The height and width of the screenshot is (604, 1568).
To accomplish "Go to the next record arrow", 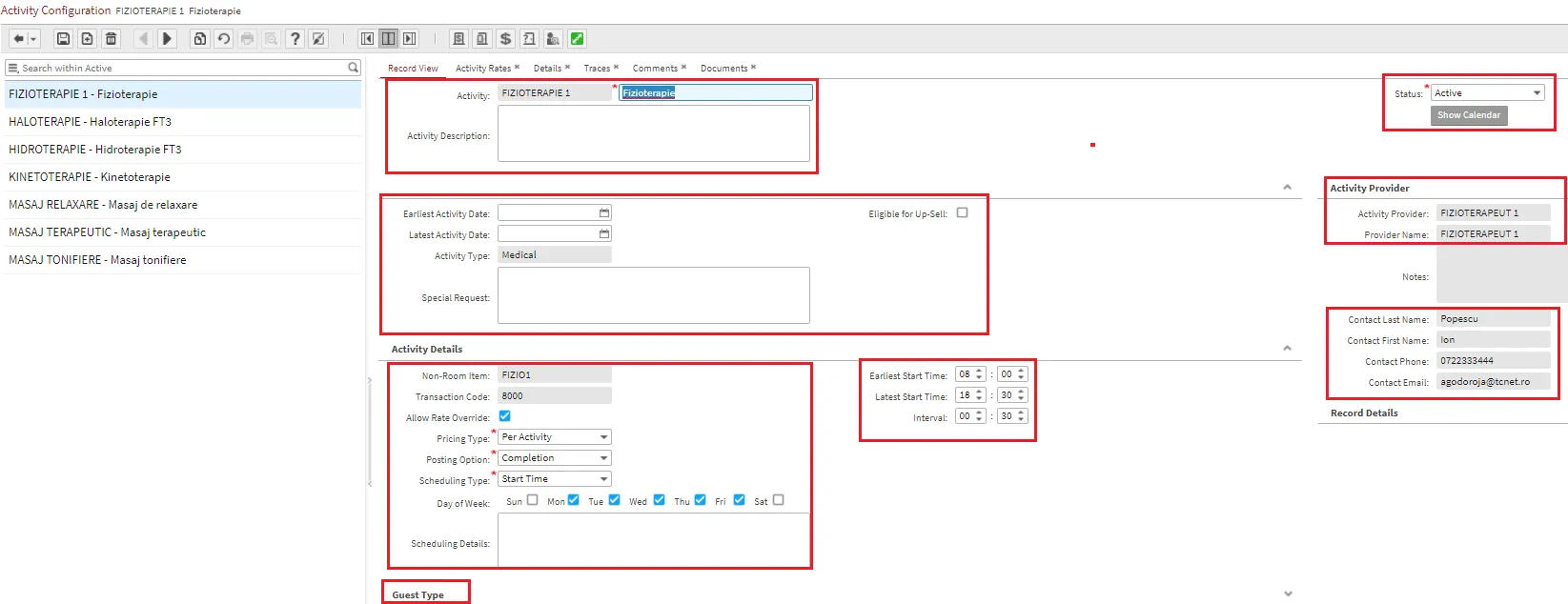I will pos(167,39).
